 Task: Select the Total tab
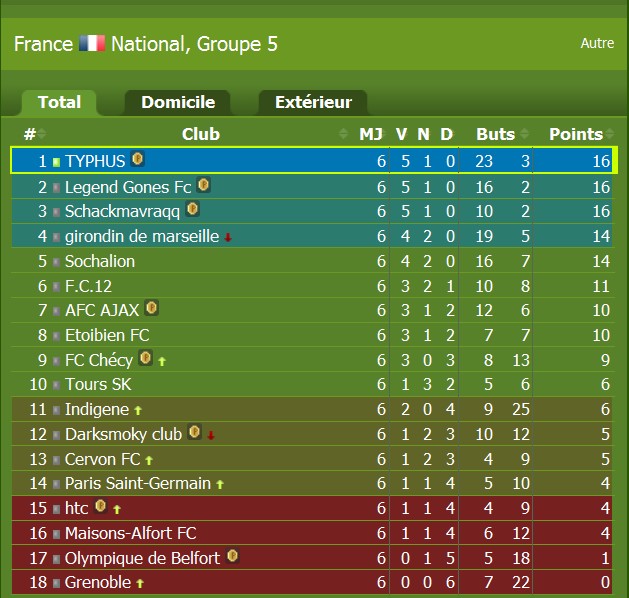pyautogui.click(x=59, y=103)
